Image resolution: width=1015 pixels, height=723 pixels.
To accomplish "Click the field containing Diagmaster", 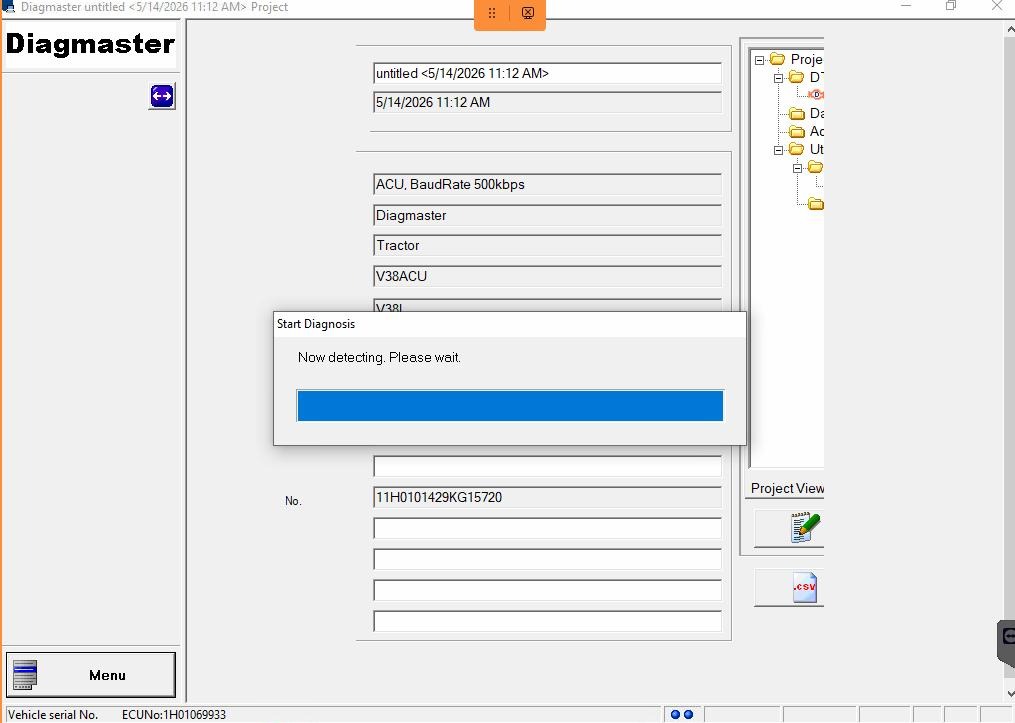I will pos(547,216).
